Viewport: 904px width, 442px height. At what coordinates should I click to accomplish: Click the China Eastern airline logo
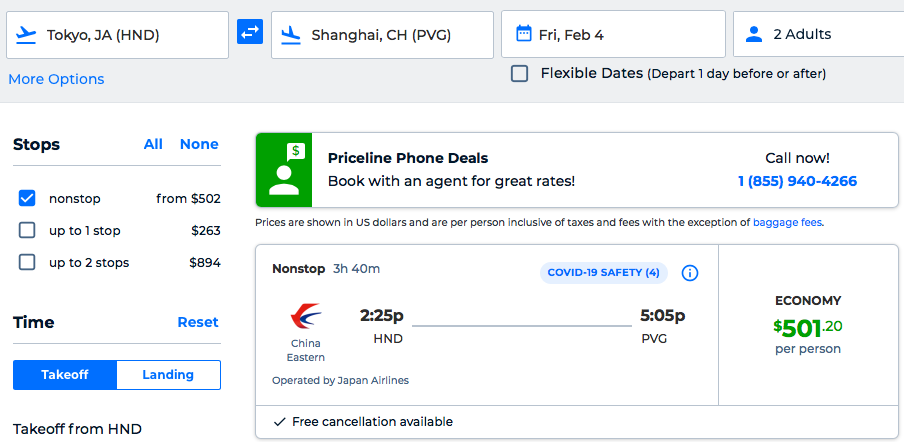pos(306,317)
